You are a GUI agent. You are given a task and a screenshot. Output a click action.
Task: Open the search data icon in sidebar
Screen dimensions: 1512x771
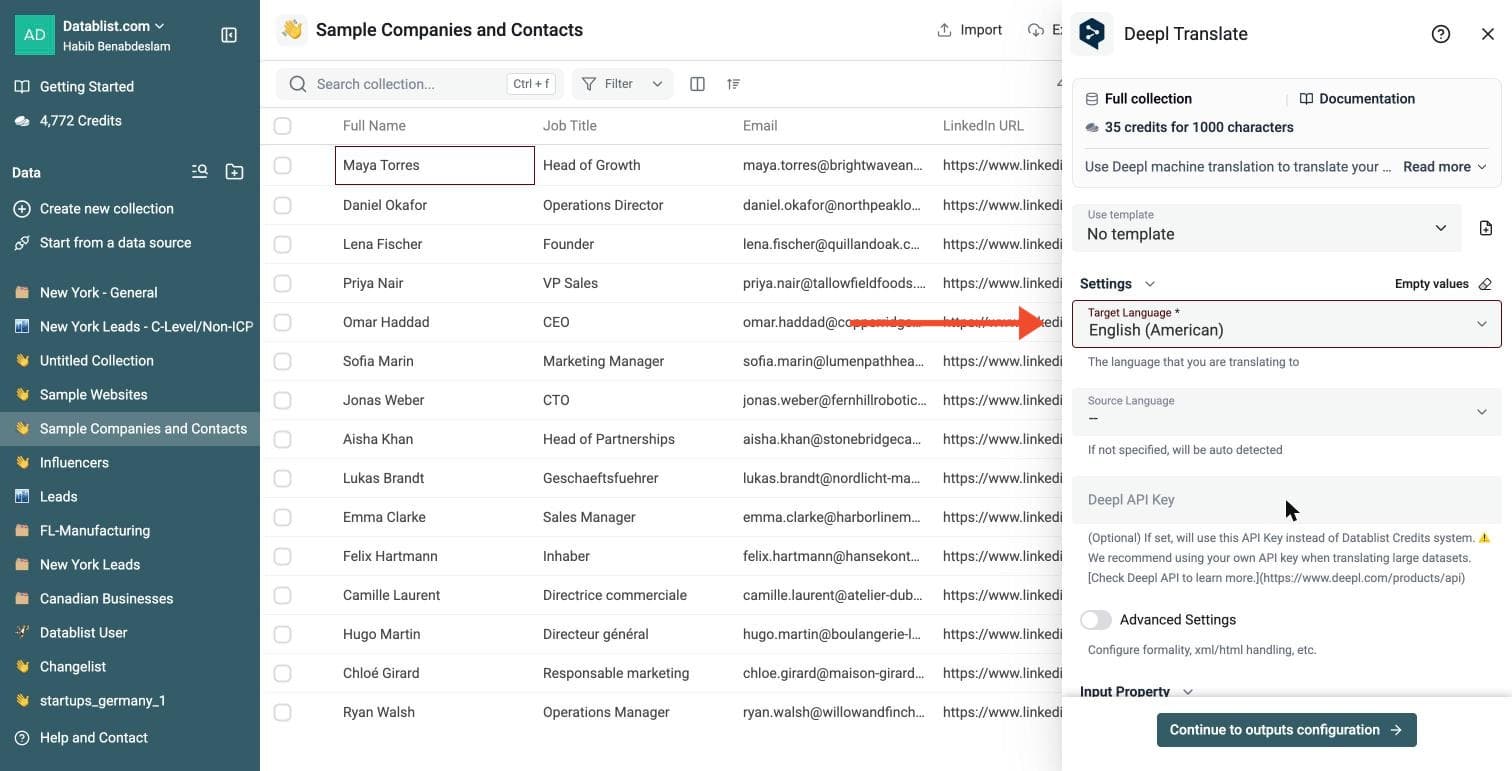(200, 172)
